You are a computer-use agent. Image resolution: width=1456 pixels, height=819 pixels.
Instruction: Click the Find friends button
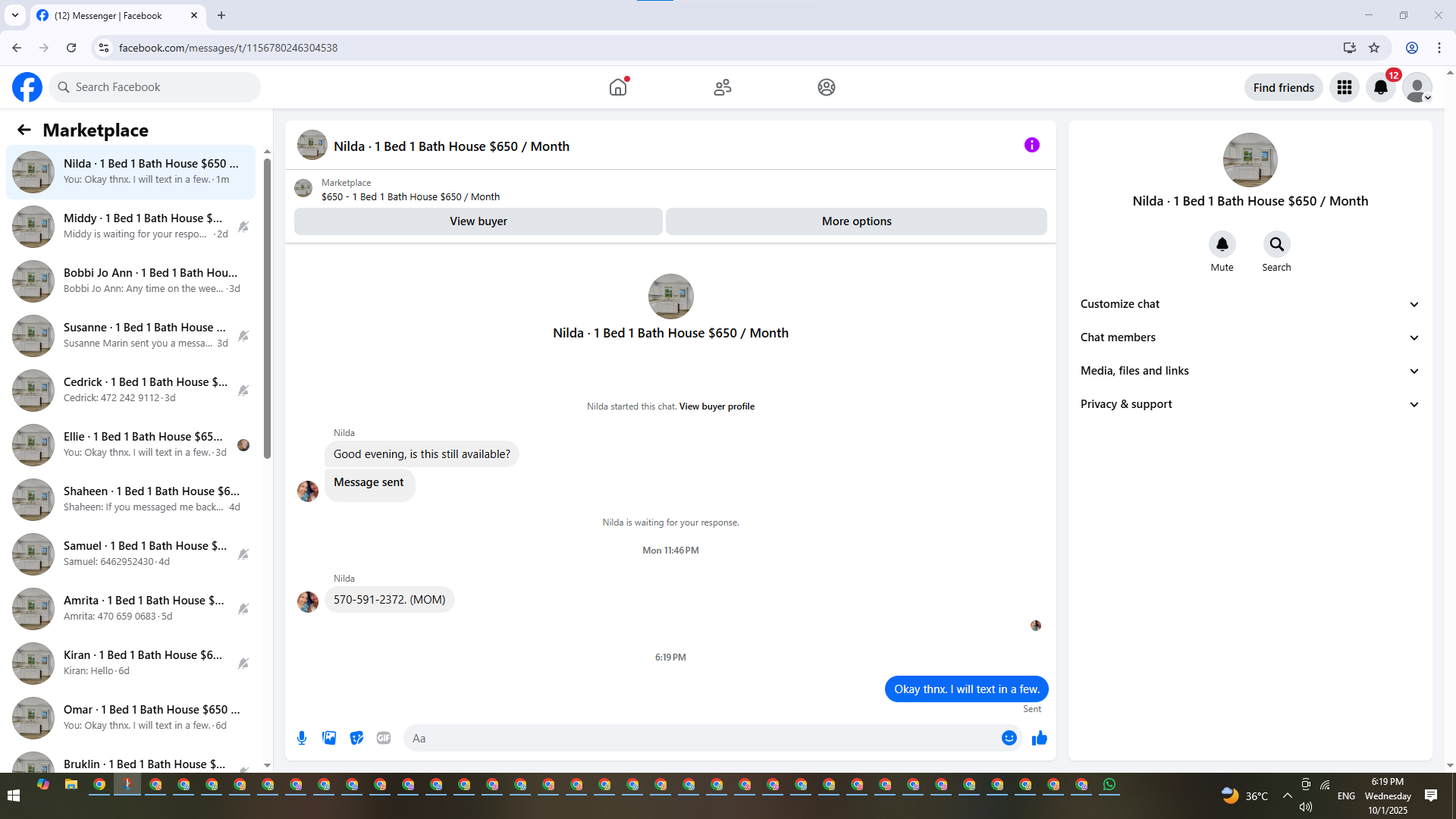click(x=1283, y=87)
